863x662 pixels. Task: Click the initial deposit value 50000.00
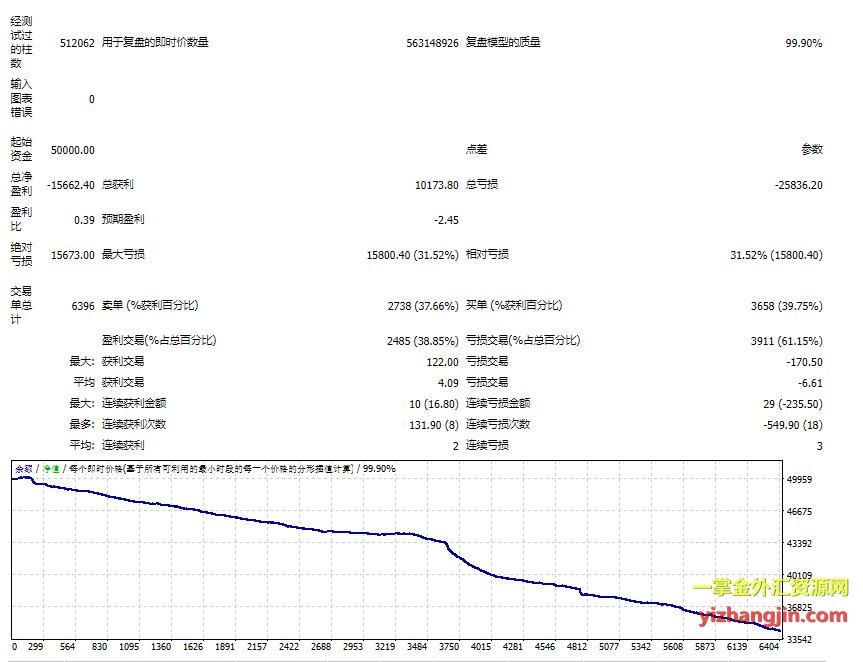[73, 150]
